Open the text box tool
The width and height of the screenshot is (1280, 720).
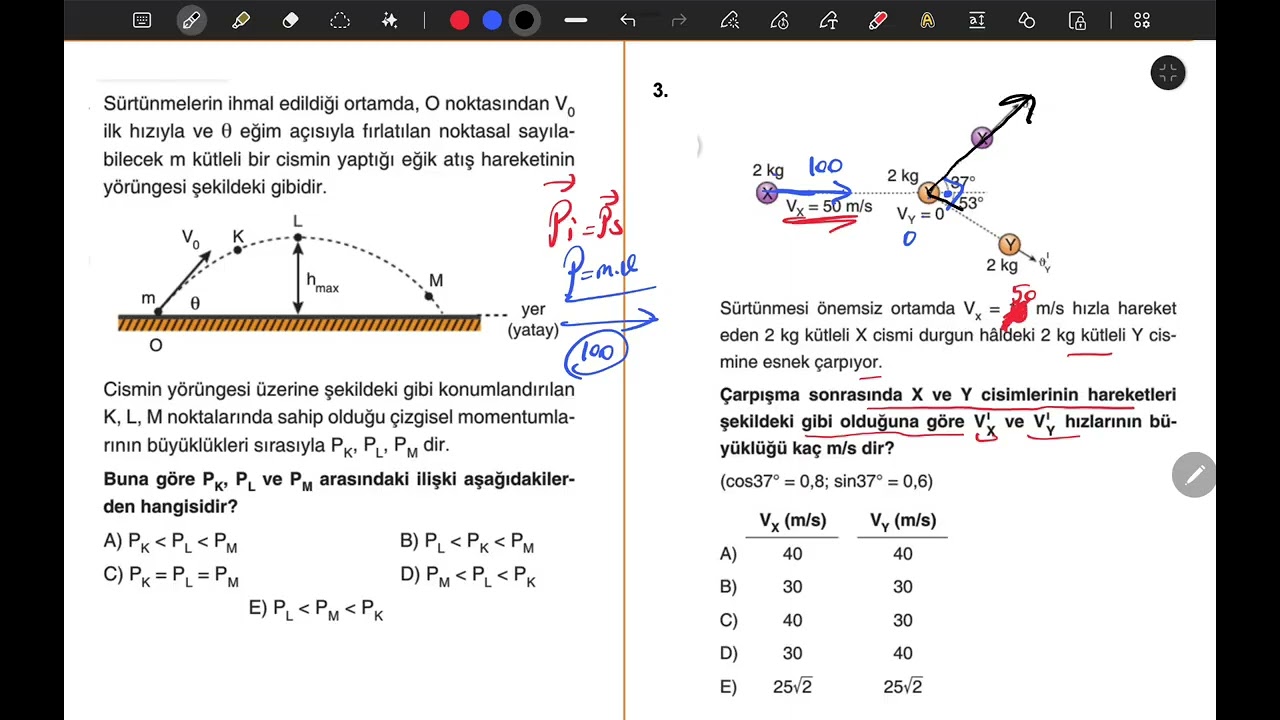pos(977,20)
